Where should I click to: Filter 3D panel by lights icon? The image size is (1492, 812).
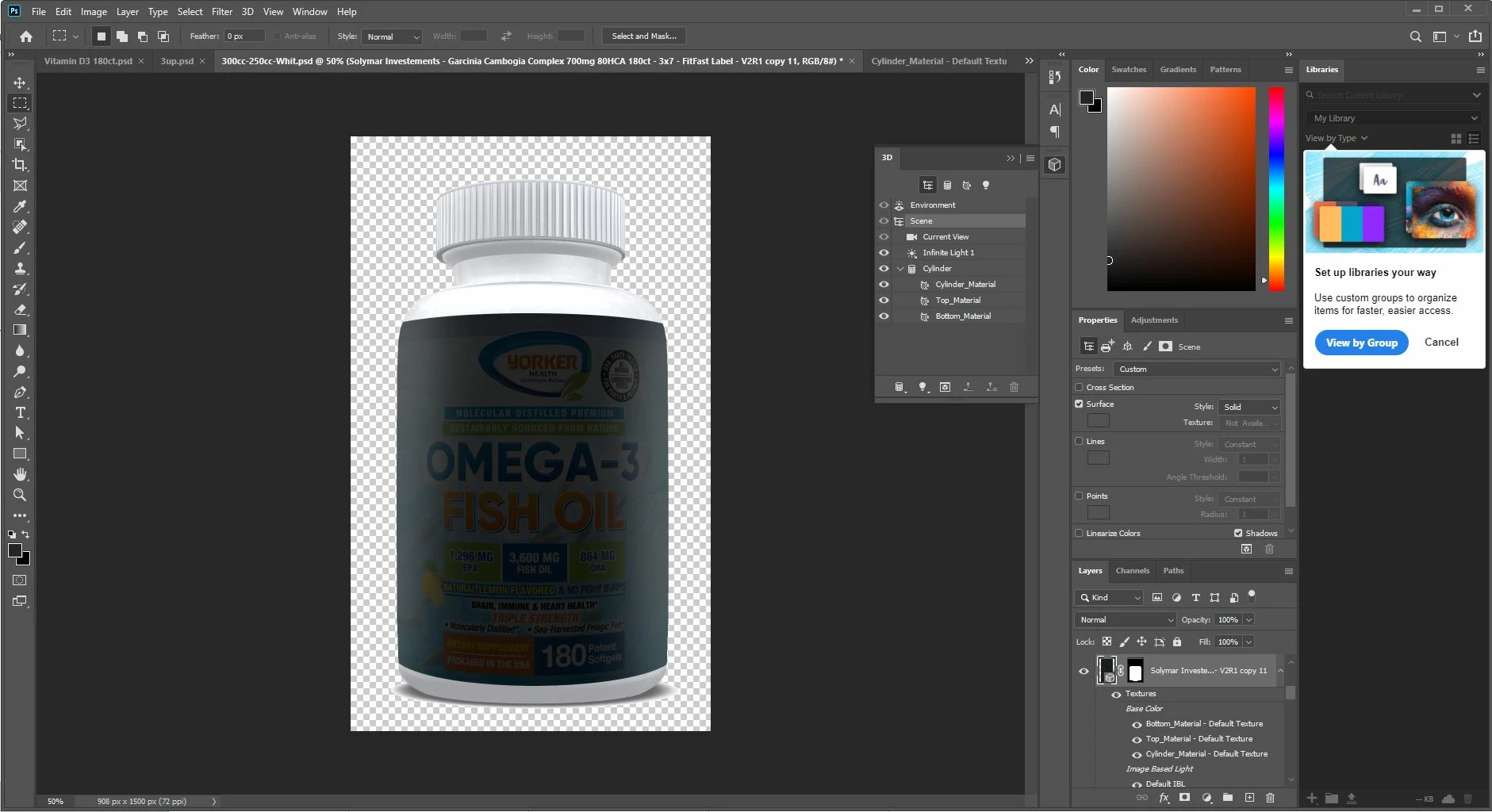pos(986,185)
